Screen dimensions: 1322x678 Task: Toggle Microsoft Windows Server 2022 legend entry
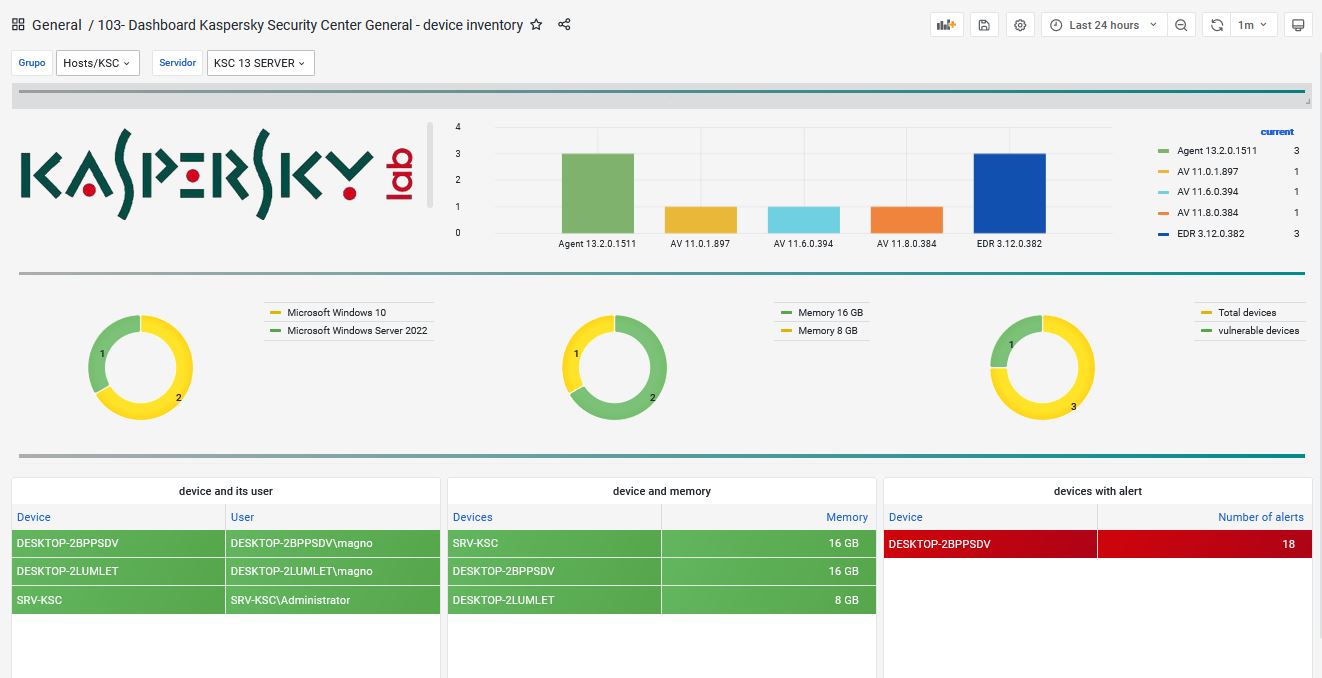357,331
